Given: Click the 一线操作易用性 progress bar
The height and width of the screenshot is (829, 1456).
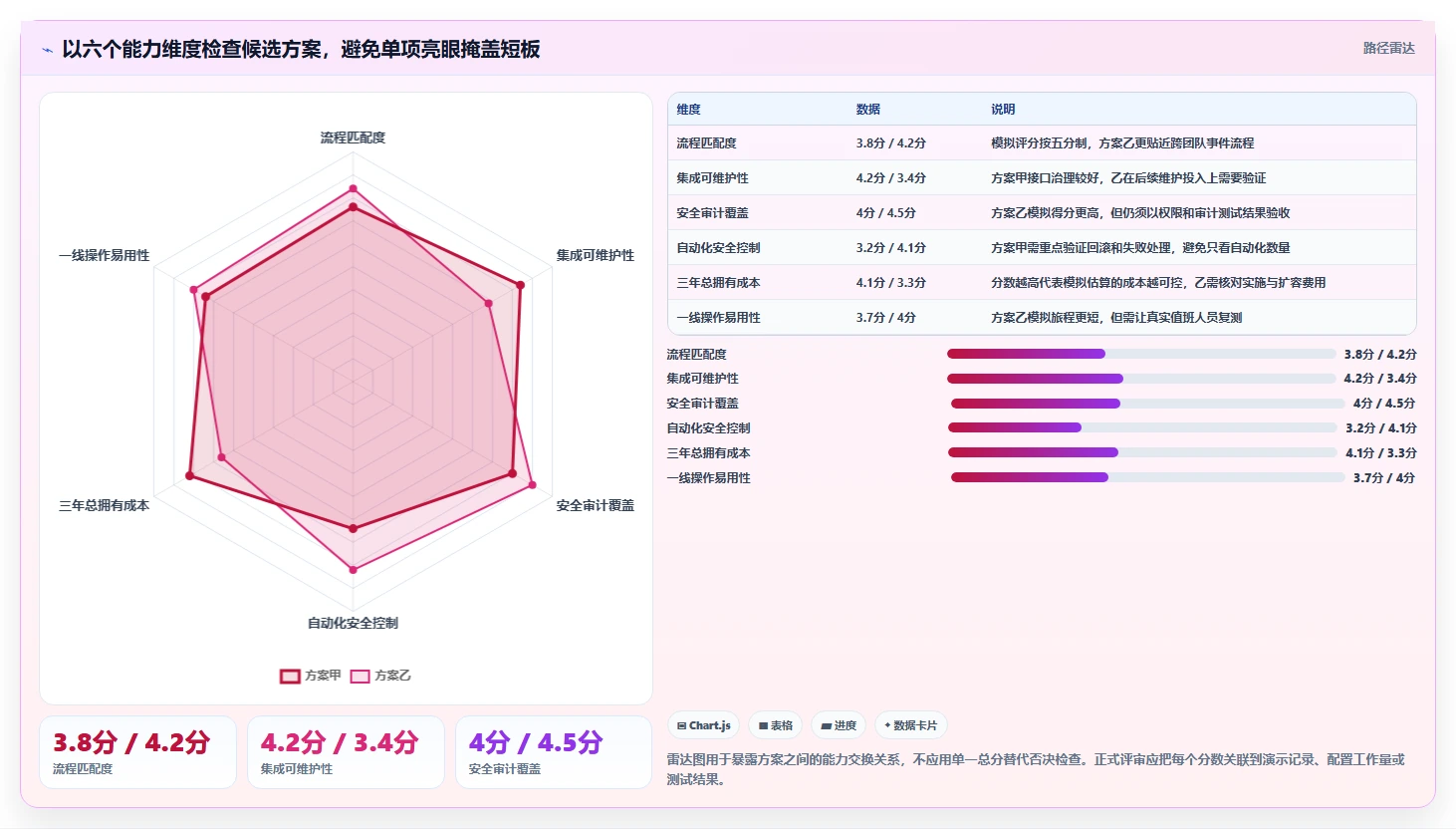Looking at the screenshot, I should (1148, 477).
